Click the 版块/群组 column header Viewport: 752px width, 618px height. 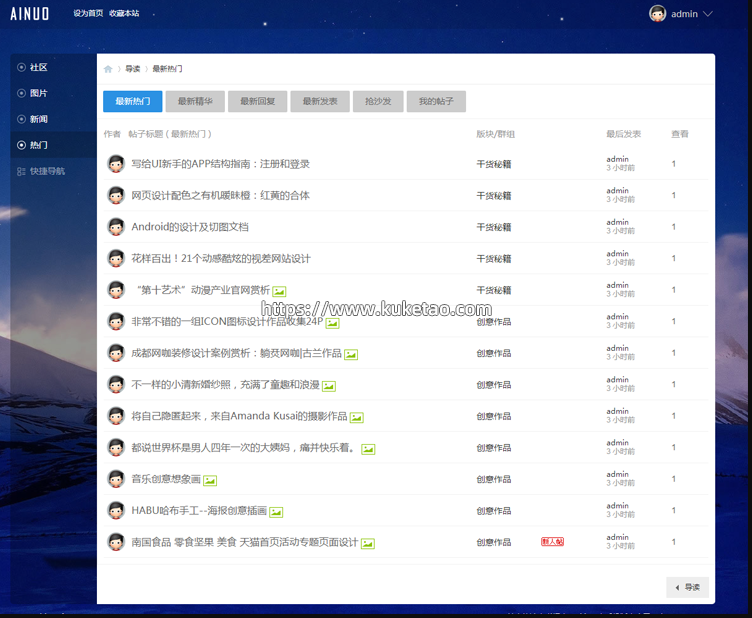(x=495, y=134)
